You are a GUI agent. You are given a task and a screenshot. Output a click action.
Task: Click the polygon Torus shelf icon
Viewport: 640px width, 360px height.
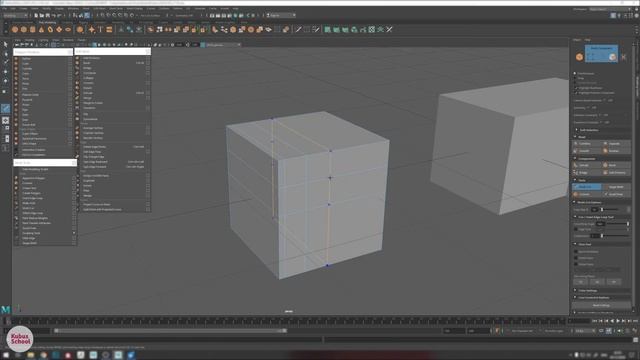[x=50, y=29]
